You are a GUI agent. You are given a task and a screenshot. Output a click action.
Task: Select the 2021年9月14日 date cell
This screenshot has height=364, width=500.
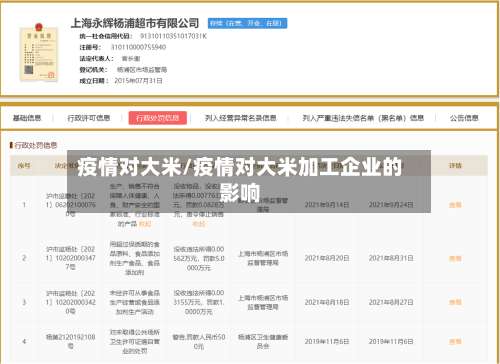point(327,205)
